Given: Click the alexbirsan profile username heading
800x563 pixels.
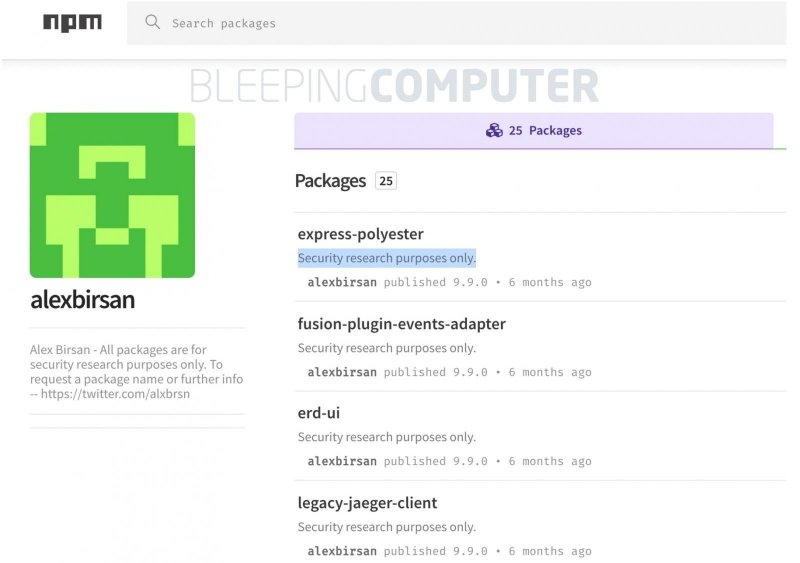Looking at the screenshot, I should pyautogui.click(x=82, y=300).
